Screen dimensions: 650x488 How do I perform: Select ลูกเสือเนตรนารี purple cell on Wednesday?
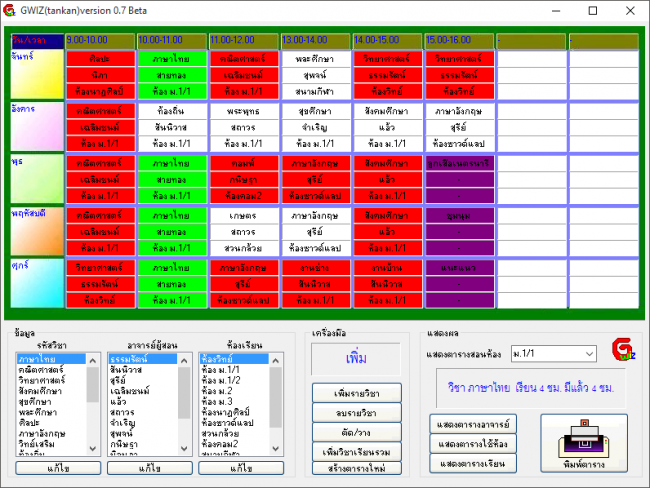(x=459, y=163)
